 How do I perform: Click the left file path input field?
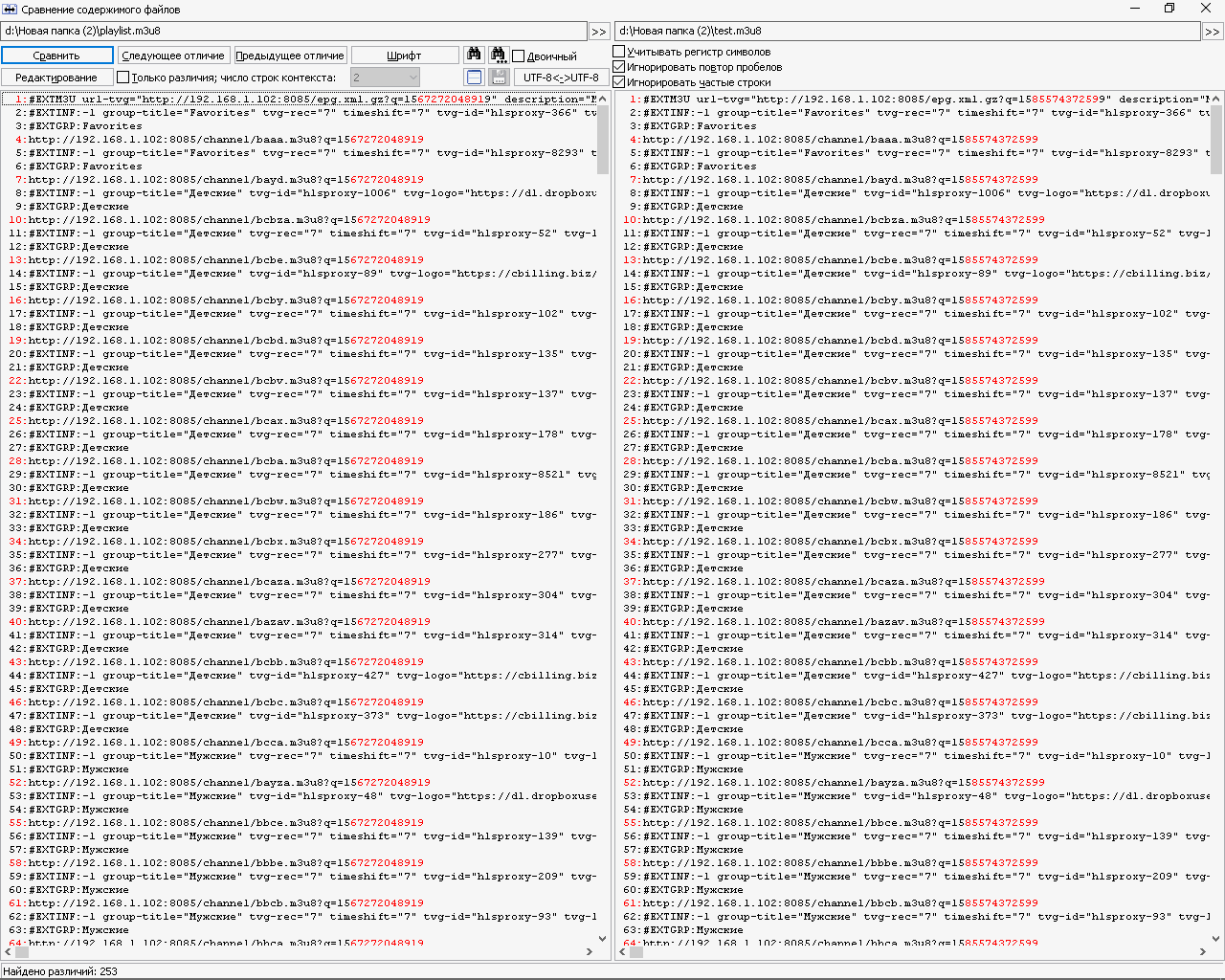(x=287, y=31)
